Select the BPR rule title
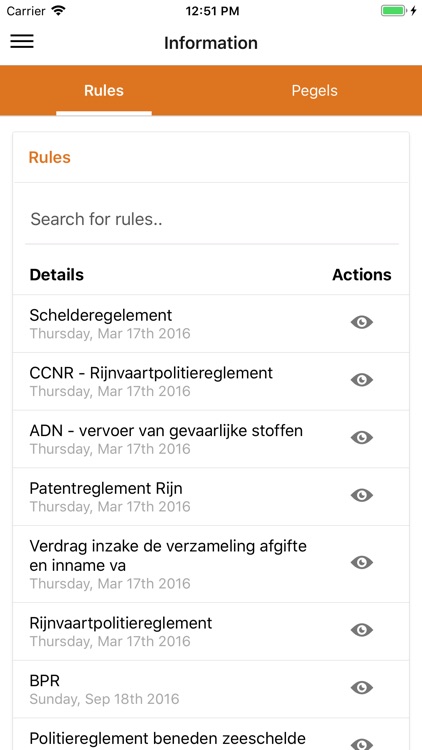This screenshot has height=750, width=422. (44, 680)
